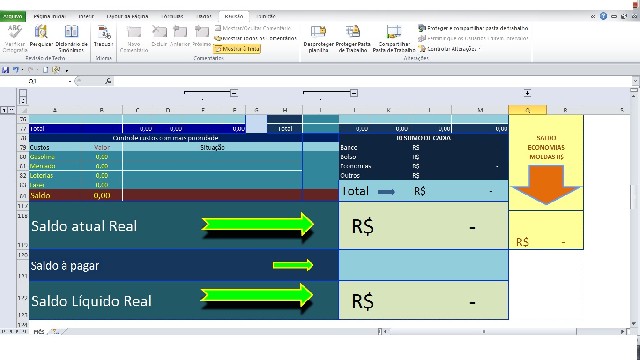Image resolution: width=640 pixels, height=360 pixels.
Task: Save the workbook from quick access toolbar
Action: tap(6, 70)
